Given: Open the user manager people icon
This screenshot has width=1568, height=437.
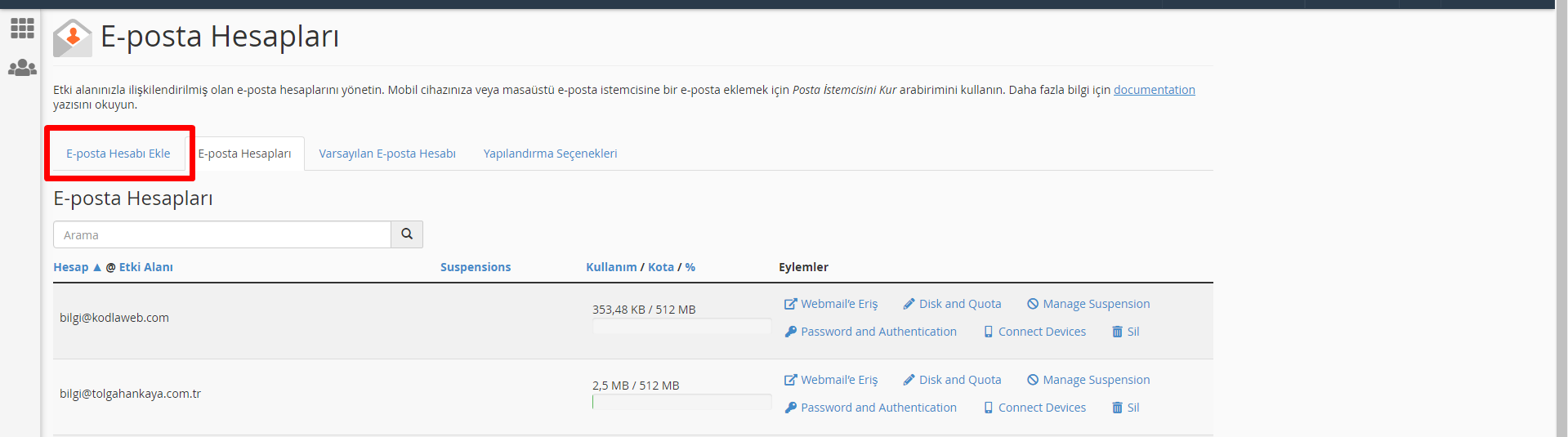Looking at the screenshot, I should tap(22, 68).
